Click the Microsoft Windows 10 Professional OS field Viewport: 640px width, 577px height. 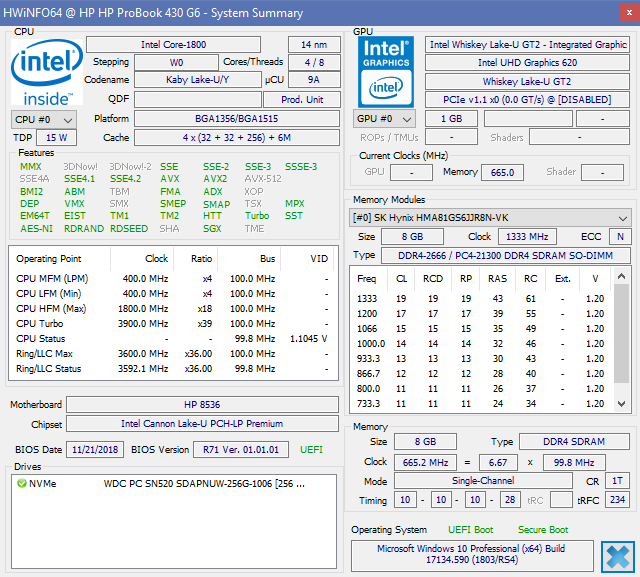click(472, 556)
